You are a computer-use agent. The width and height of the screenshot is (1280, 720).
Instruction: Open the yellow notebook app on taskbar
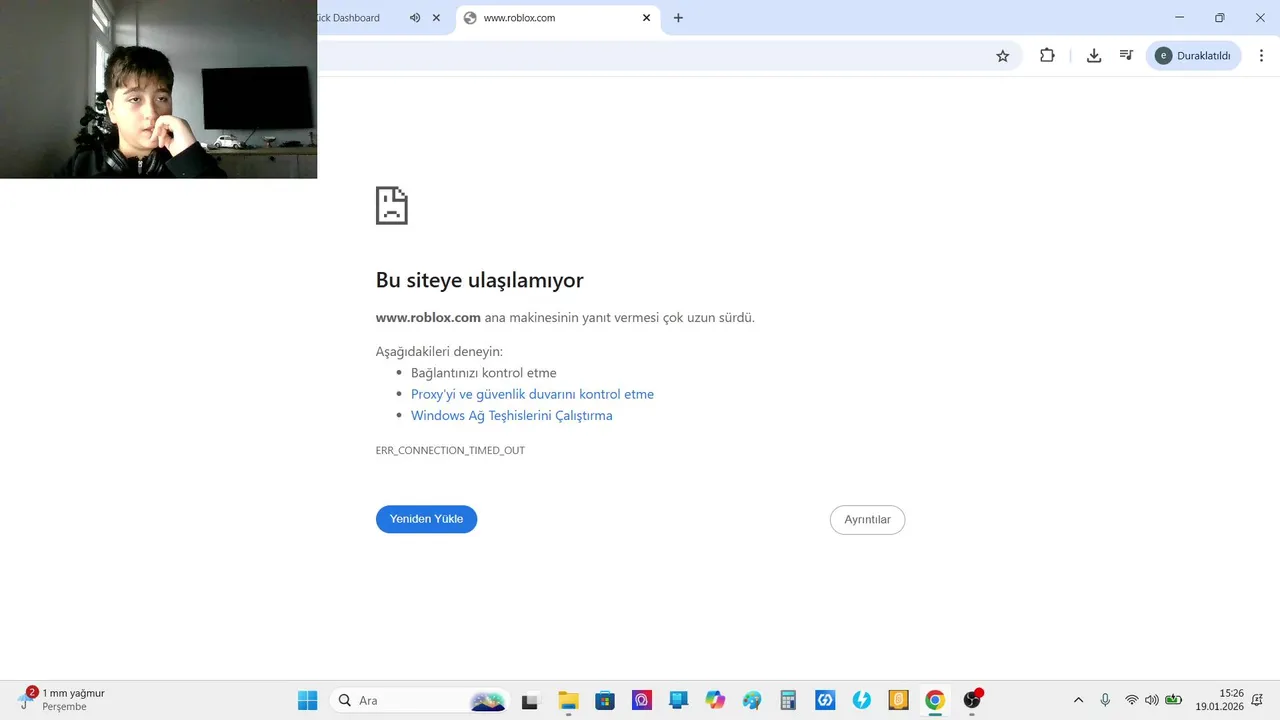898,700
